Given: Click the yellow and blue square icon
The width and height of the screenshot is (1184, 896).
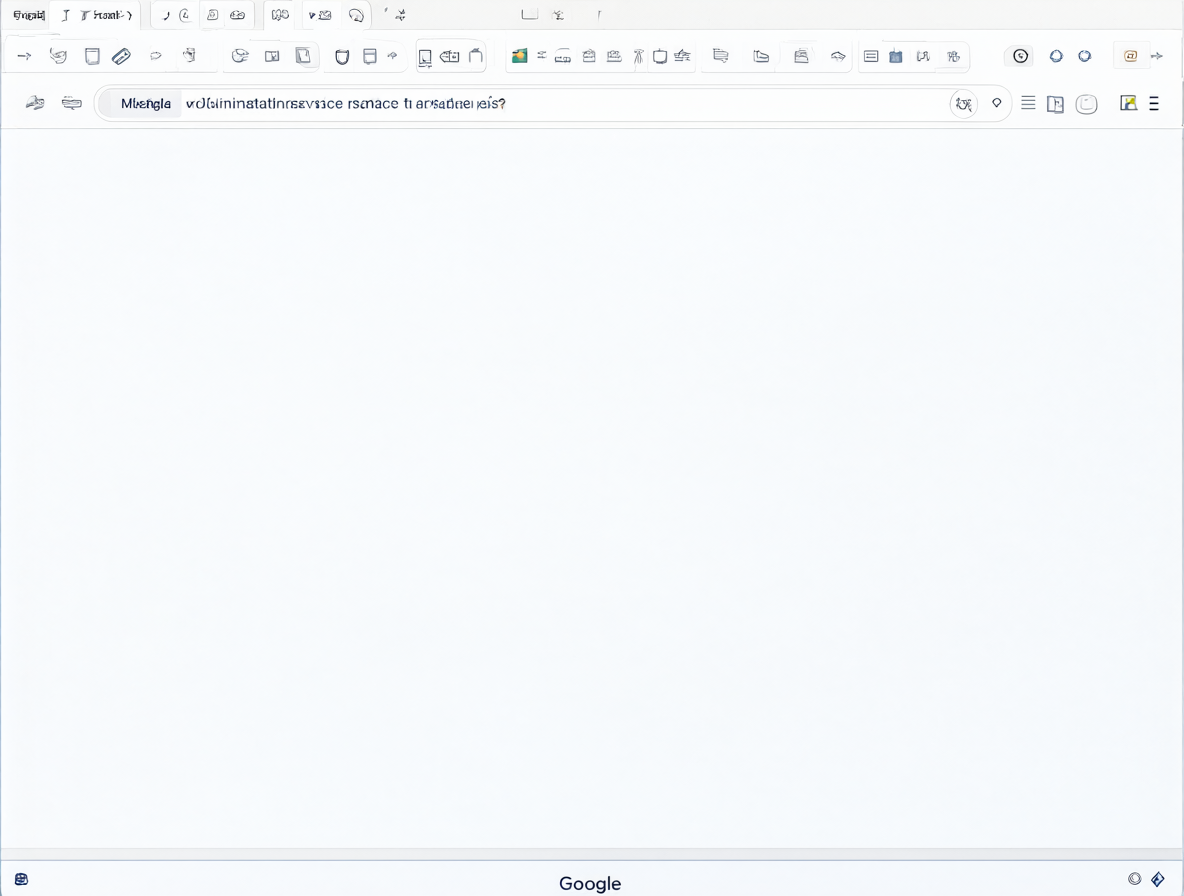Looking at the screenshot, I should pos(1128,103).
